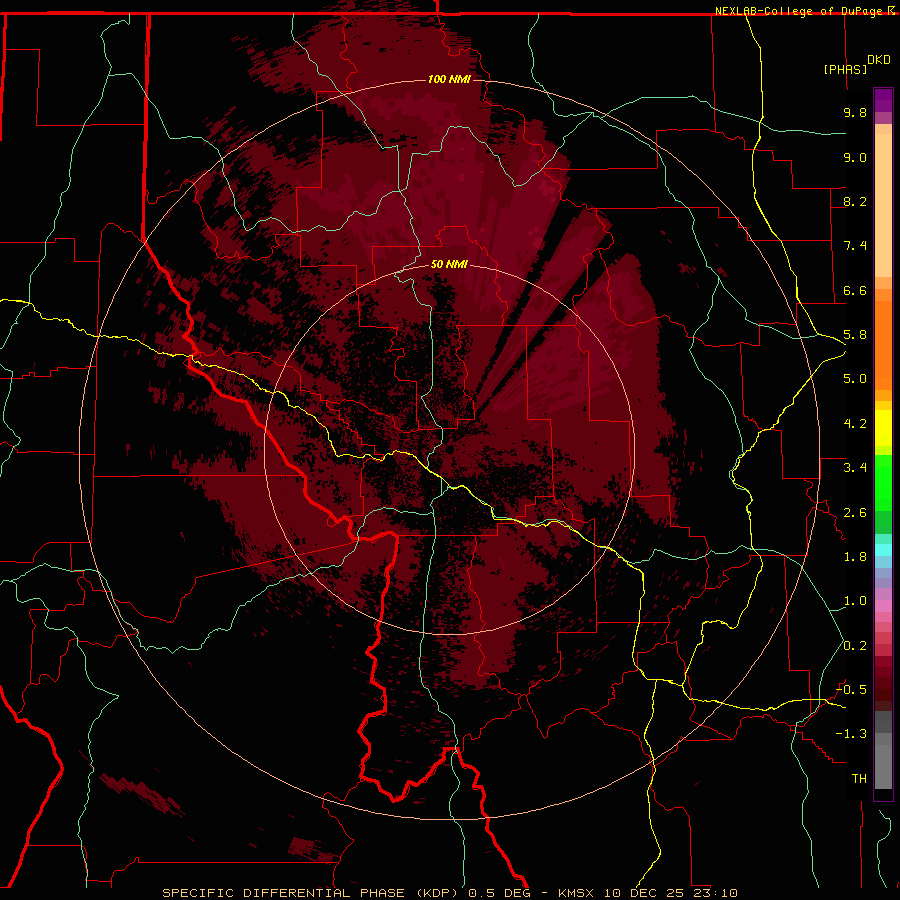
Task: Click the 4.2 color scale value
Action: [855, 424]
